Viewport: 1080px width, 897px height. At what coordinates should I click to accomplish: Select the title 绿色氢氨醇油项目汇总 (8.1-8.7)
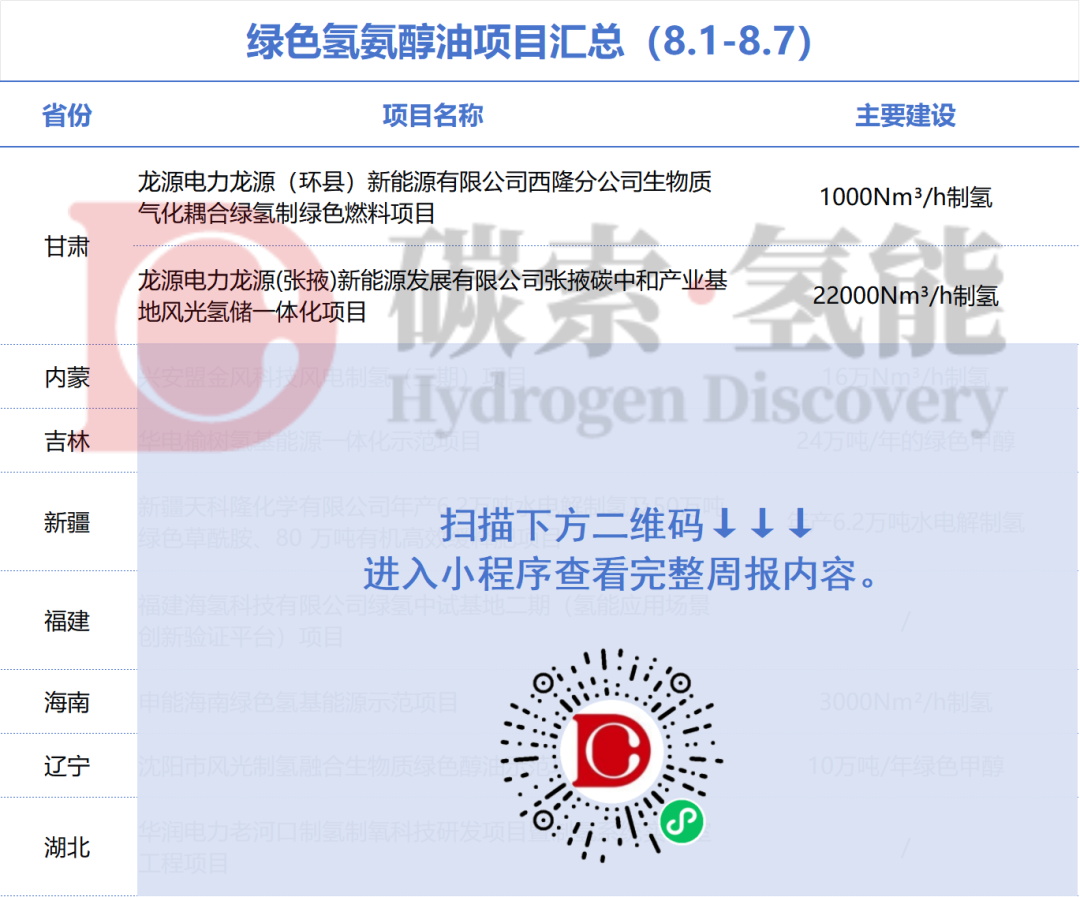pyautogui.click(x=529, y=41)
